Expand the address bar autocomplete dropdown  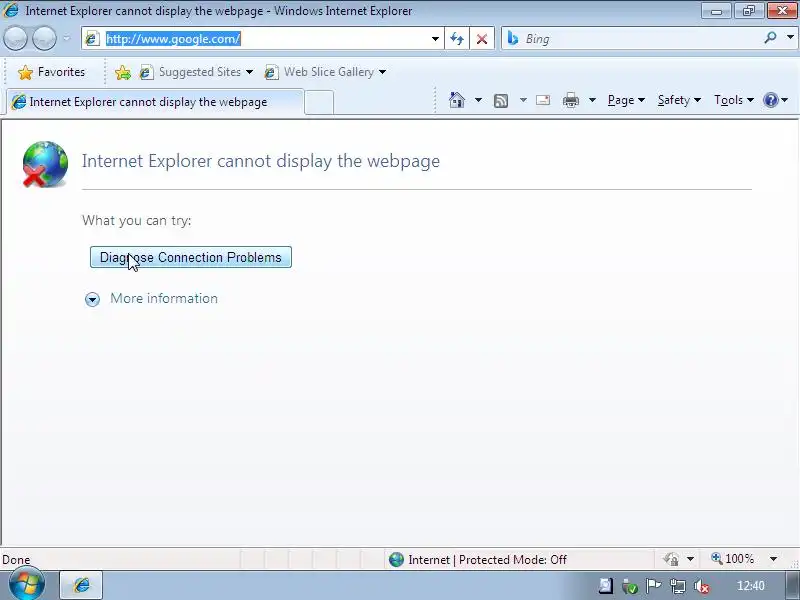(x=435, y=39)
